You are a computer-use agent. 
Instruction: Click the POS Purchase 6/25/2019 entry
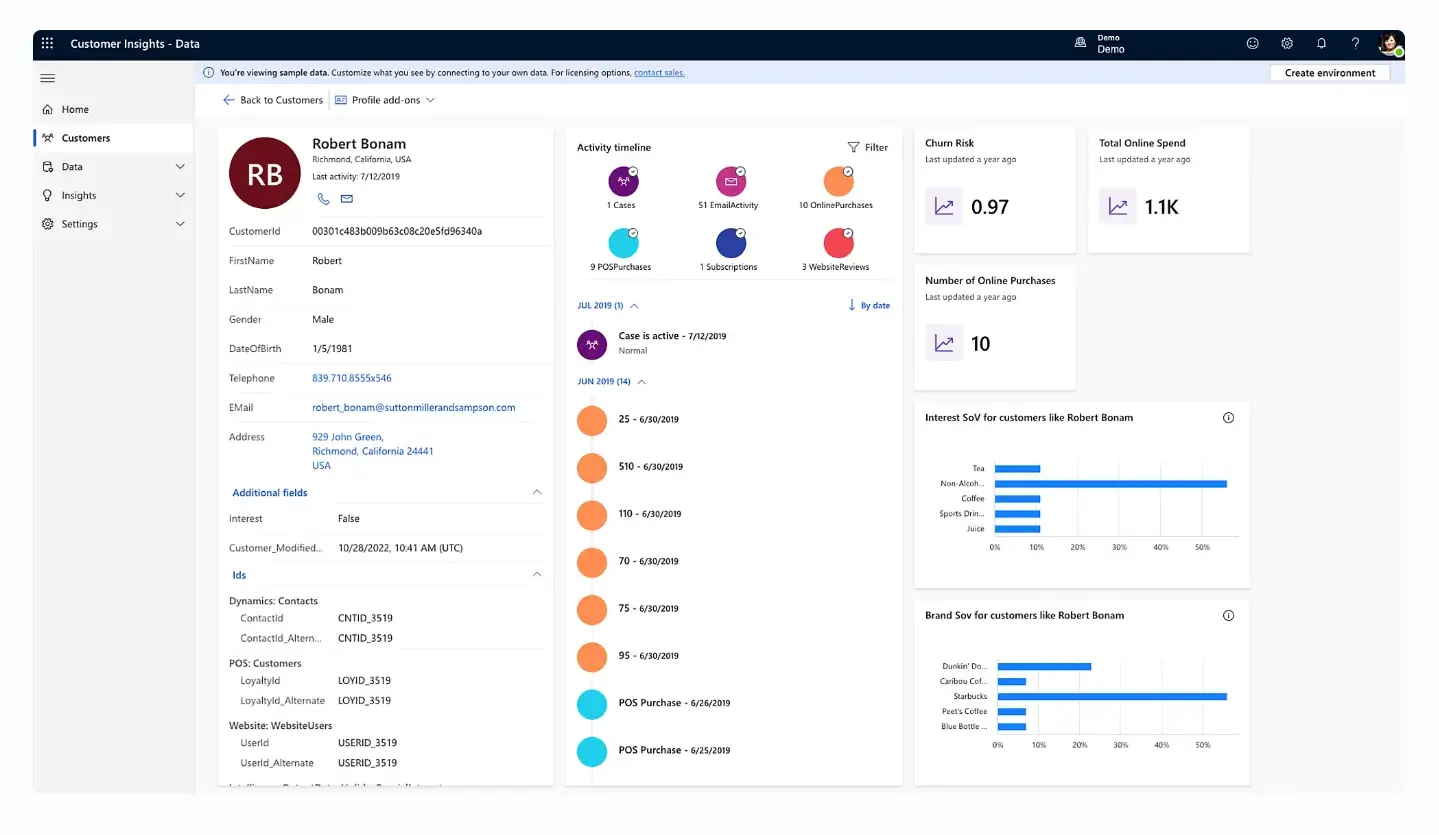(x=674, y=750)
